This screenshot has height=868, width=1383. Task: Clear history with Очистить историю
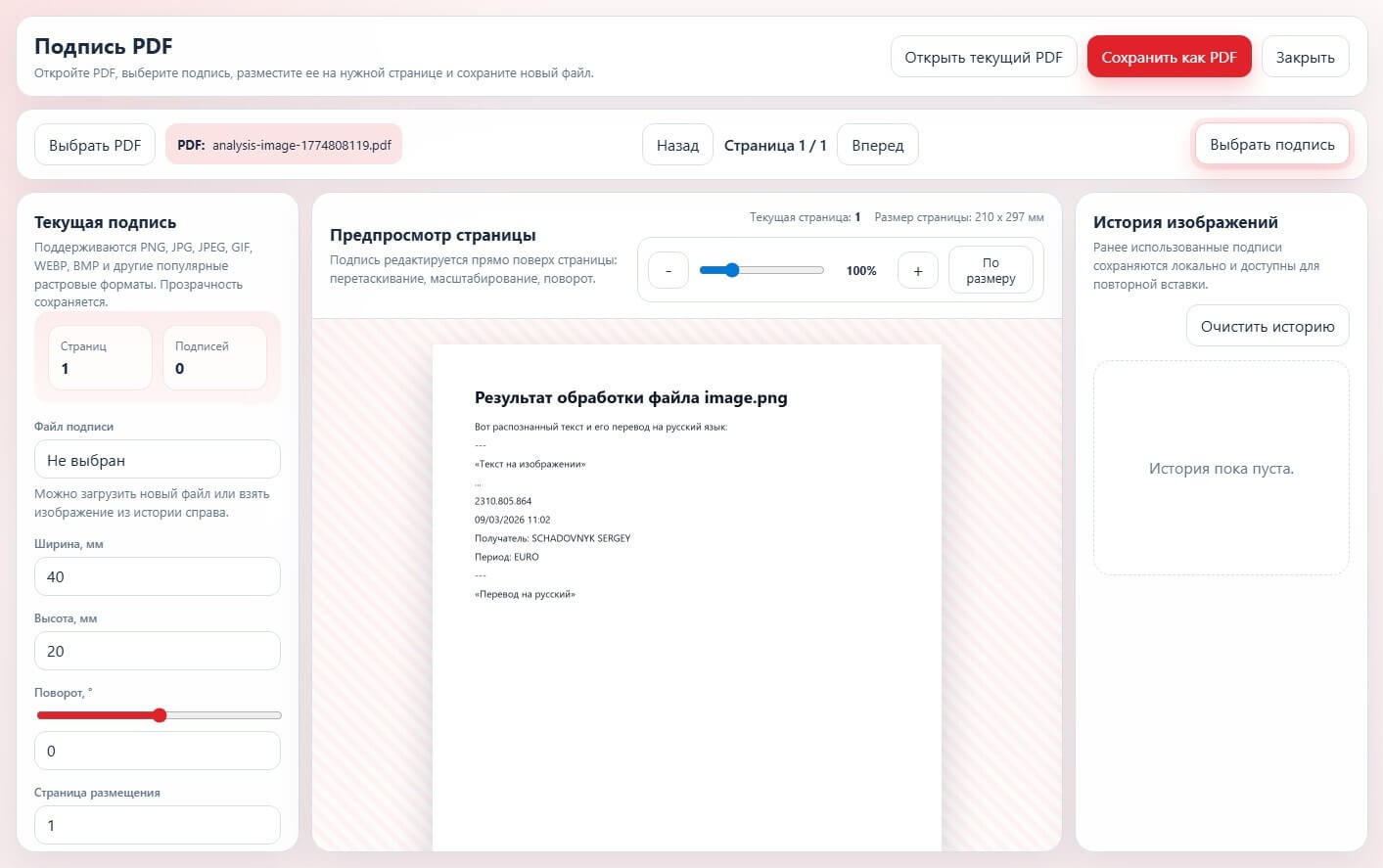[x=1268, y=326]
